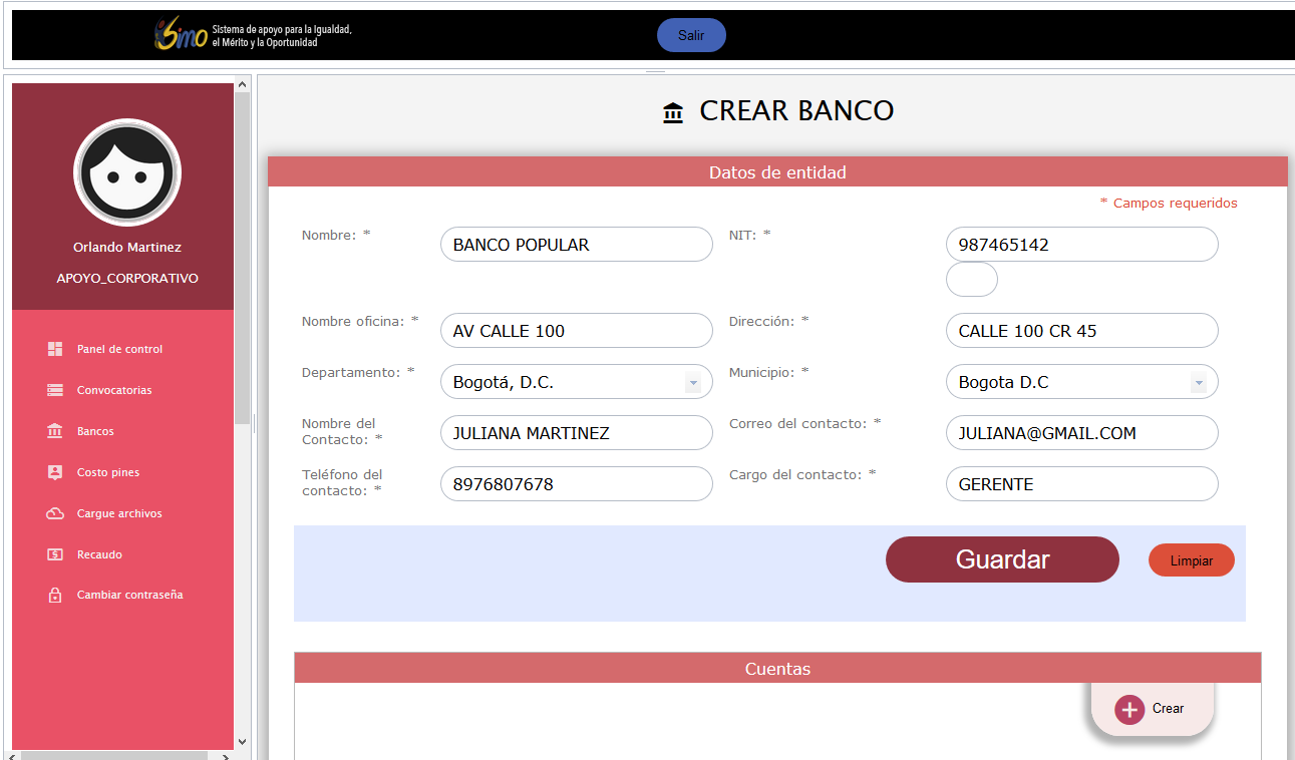Focus the Correo del contacto field
Screen dimensions: 1295x760
tap(1081, 433)
